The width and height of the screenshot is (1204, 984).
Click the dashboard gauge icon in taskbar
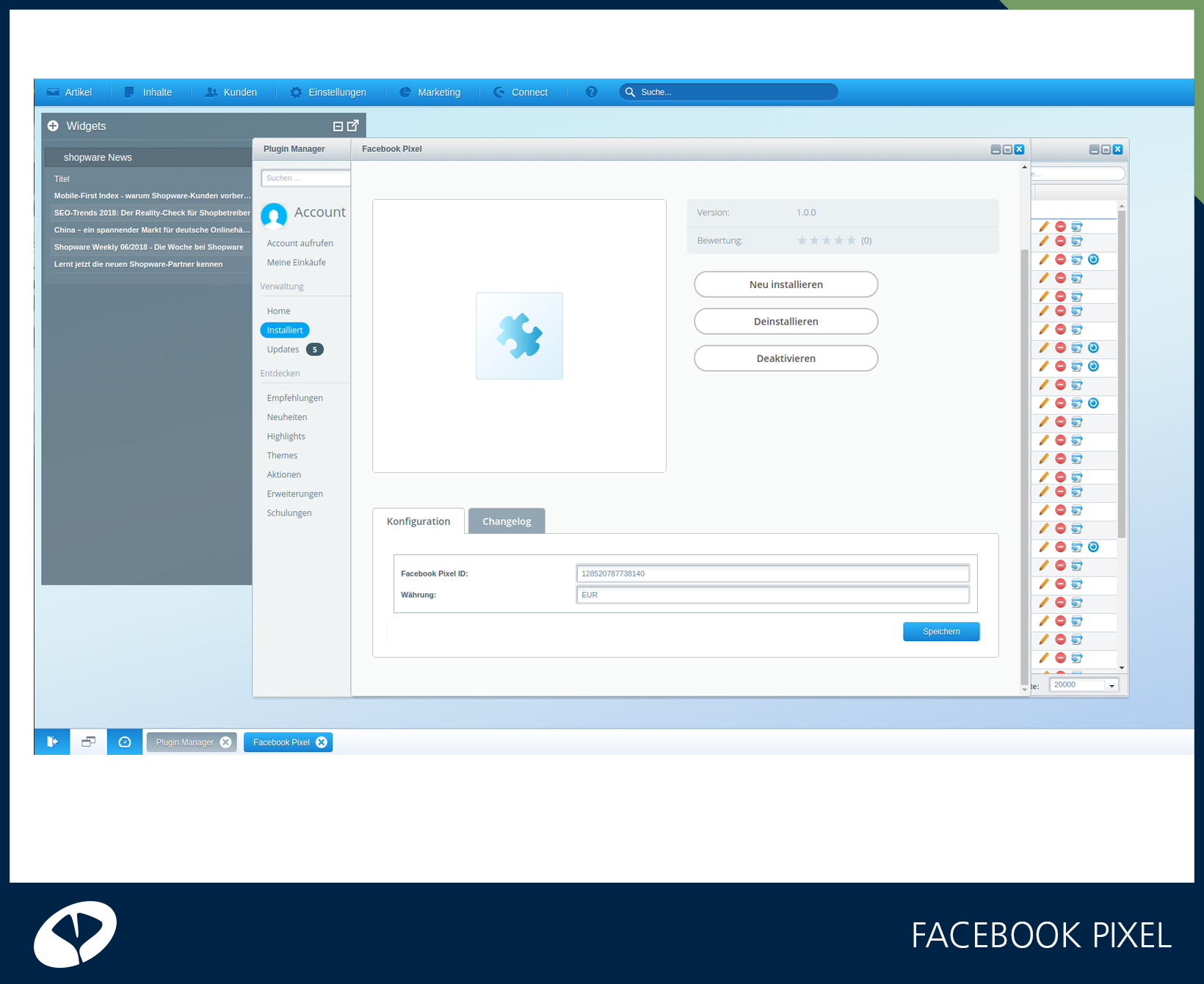pos(125,742)
